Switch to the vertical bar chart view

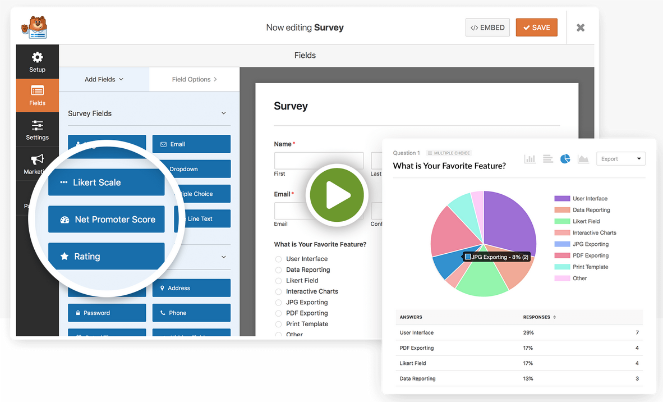pos(530,159)
